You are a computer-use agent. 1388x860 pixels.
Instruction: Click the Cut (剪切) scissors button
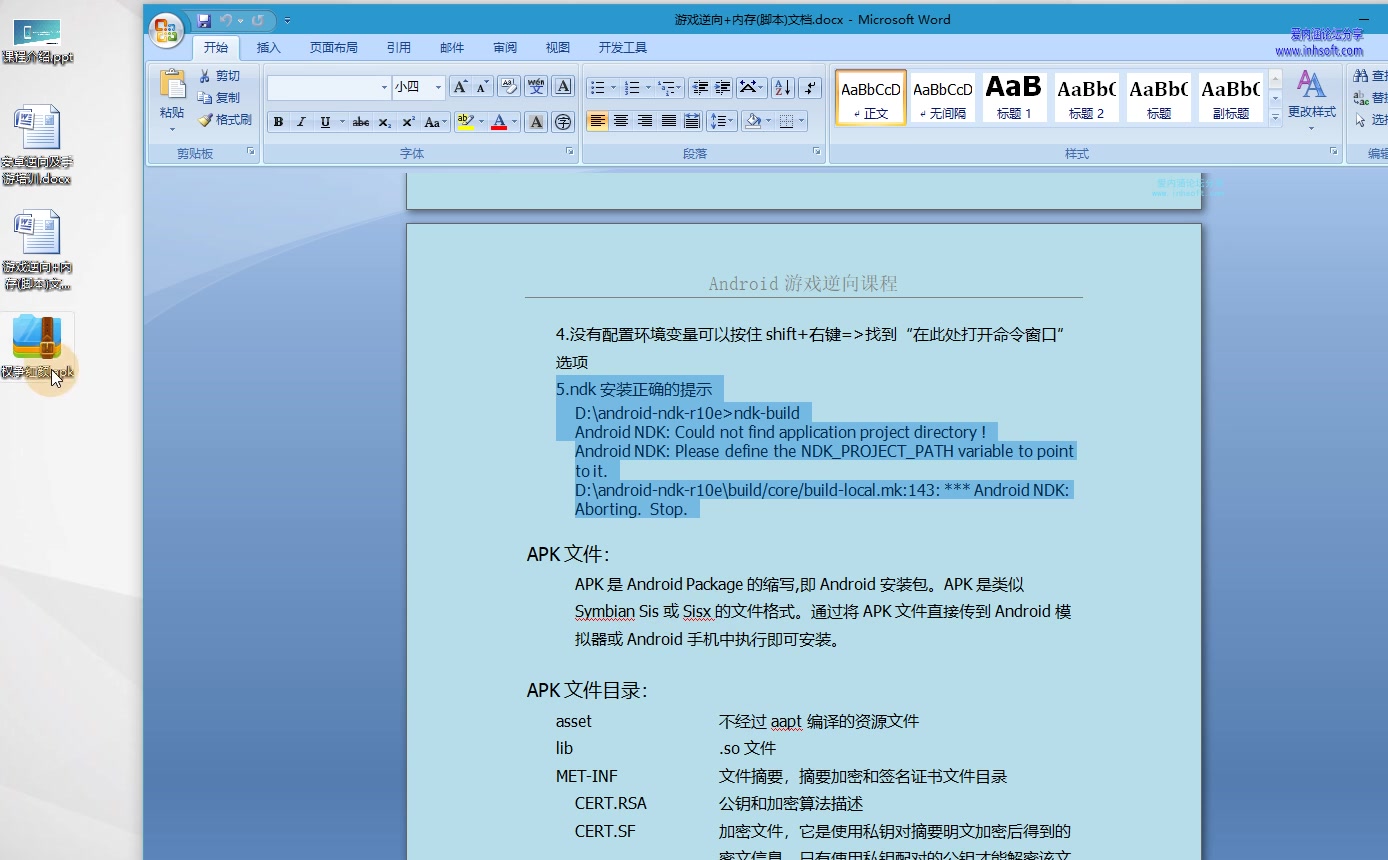point(219,76)
